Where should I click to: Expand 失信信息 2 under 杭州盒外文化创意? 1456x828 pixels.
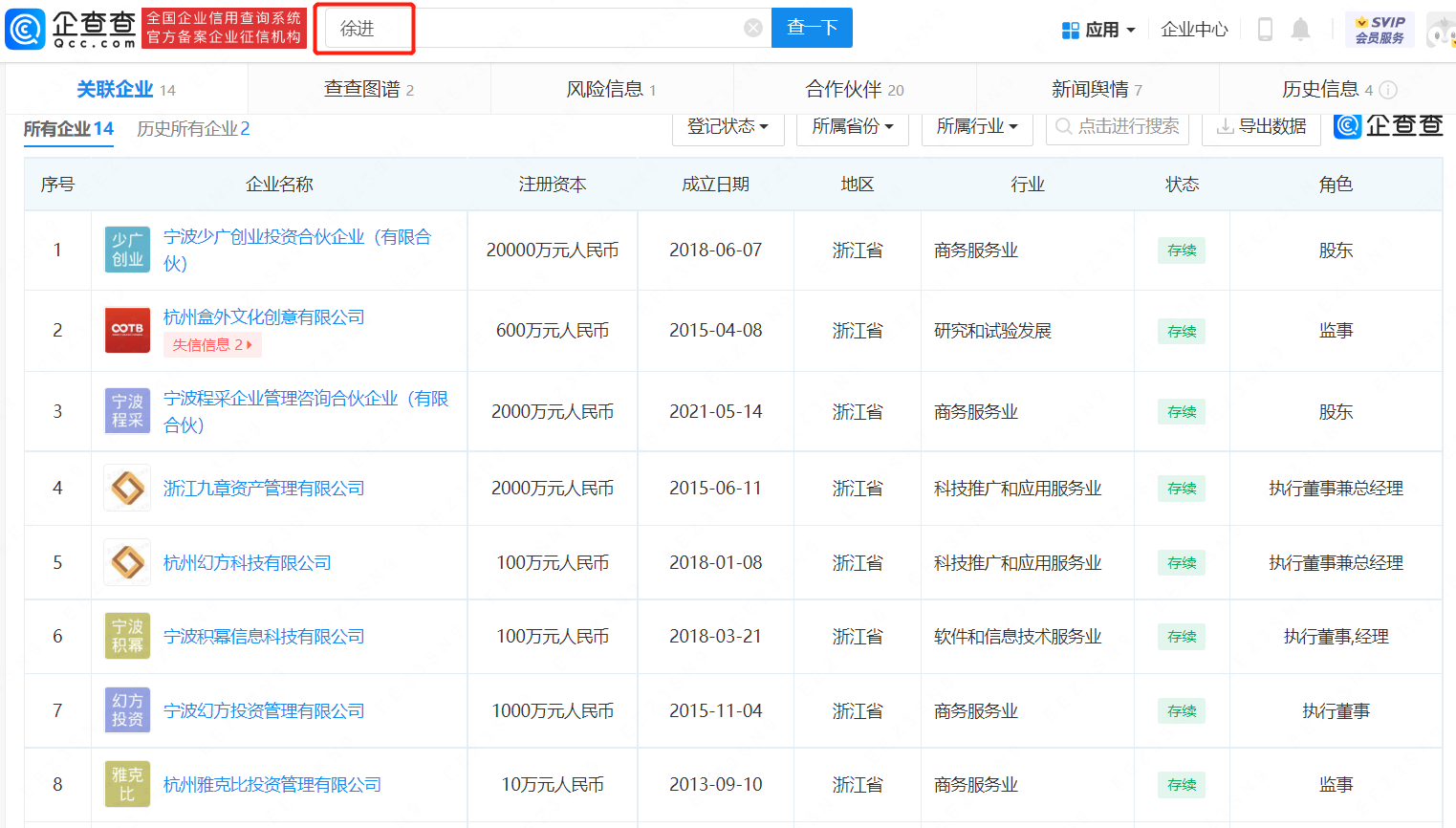[x=212, y=345]
